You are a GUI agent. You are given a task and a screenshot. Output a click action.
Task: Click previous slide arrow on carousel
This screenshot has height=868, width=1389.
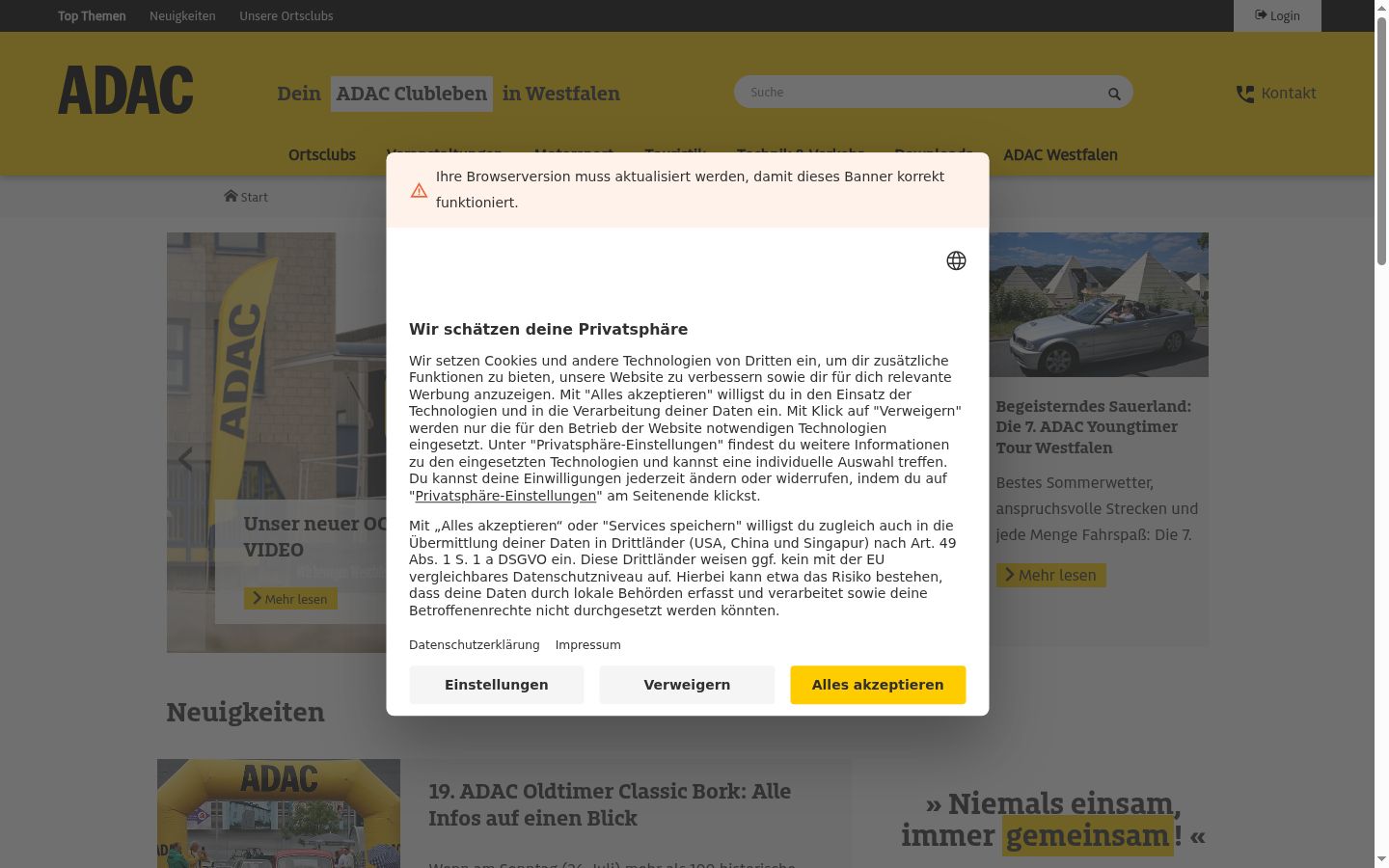coord(185,459)
